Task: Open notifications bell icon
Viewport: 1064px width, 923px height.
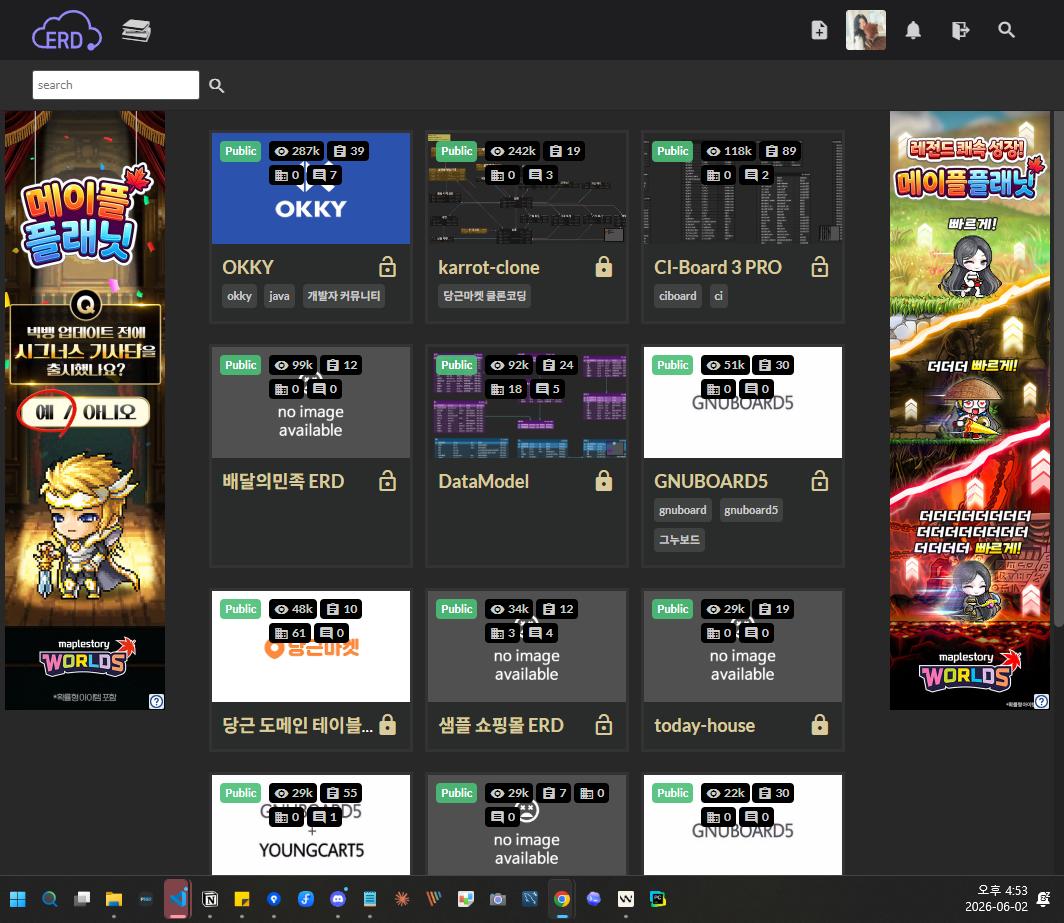Action: coord(913,30)
